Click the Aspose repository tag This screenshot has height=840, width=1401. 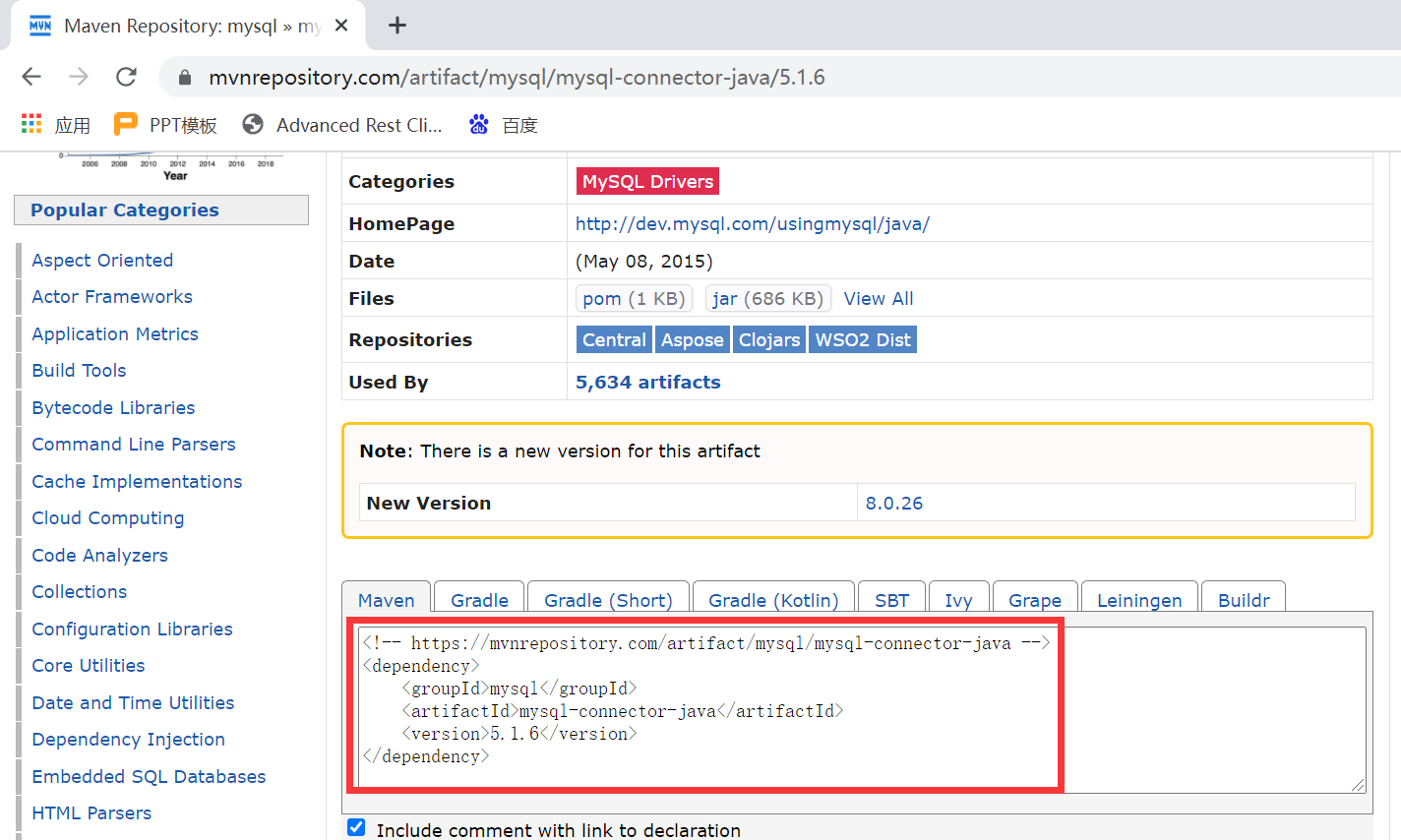tap(692, 339)
